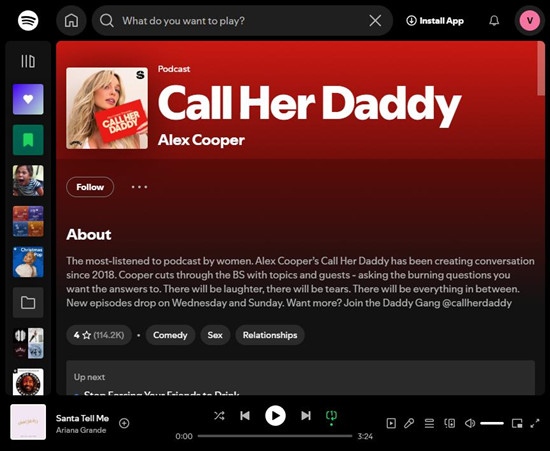Enter full screen mode icon
The width and height of the screenshot is (550, 451).
535,423
